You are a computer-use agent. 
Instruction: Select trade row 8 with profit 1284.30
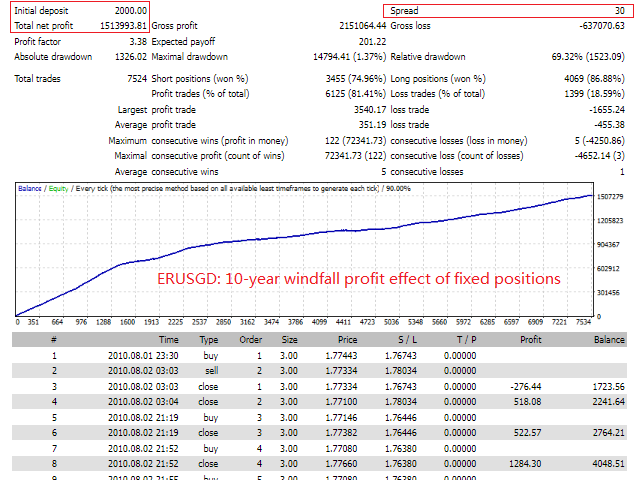click(320, 463)
